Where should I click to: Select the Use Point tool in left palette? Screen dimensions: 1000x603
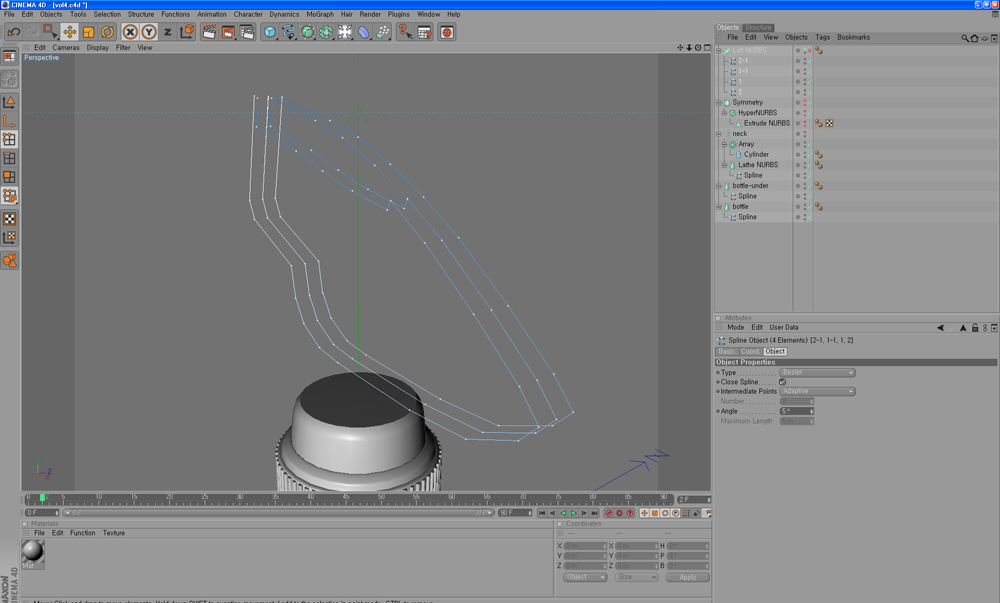pos(10,139)
